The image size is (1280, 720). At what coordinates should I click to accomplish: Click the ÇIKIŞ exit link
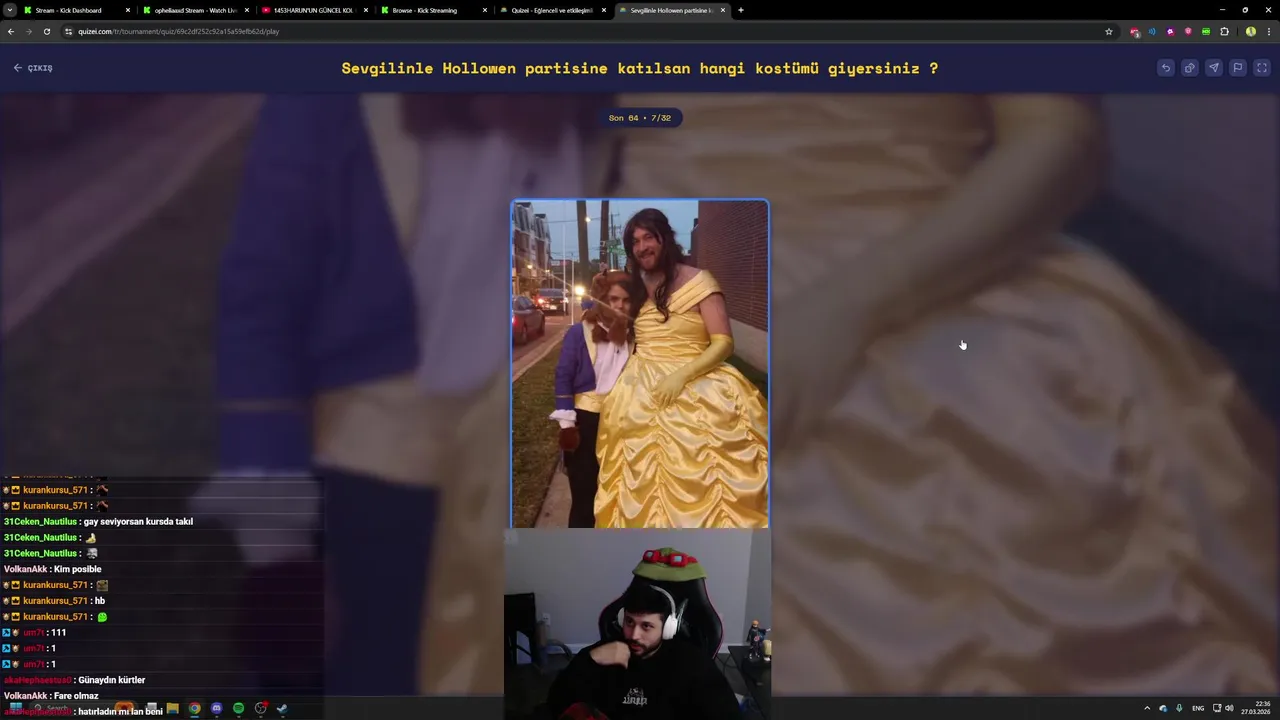33,68
